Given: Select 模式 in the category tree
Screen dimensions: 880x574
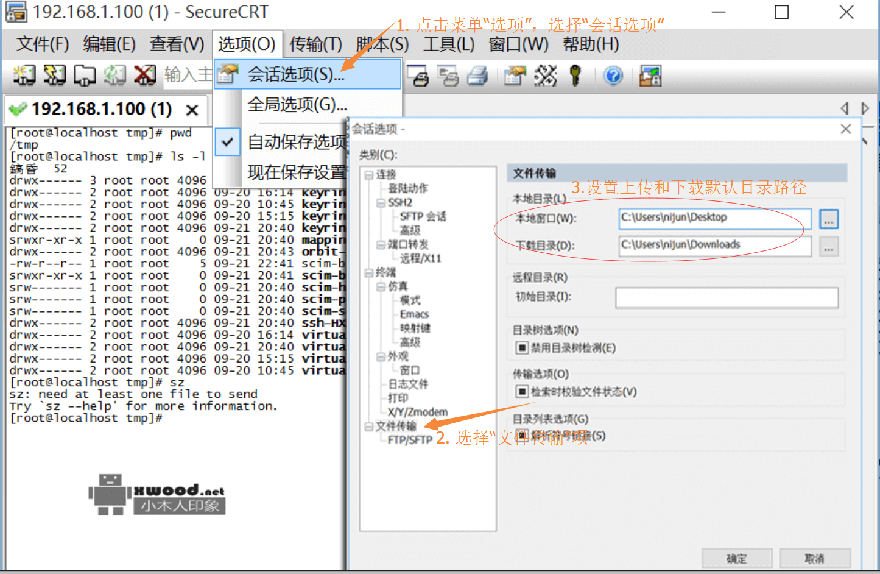Looking at the screenshot, I should (x=410, y=301).
